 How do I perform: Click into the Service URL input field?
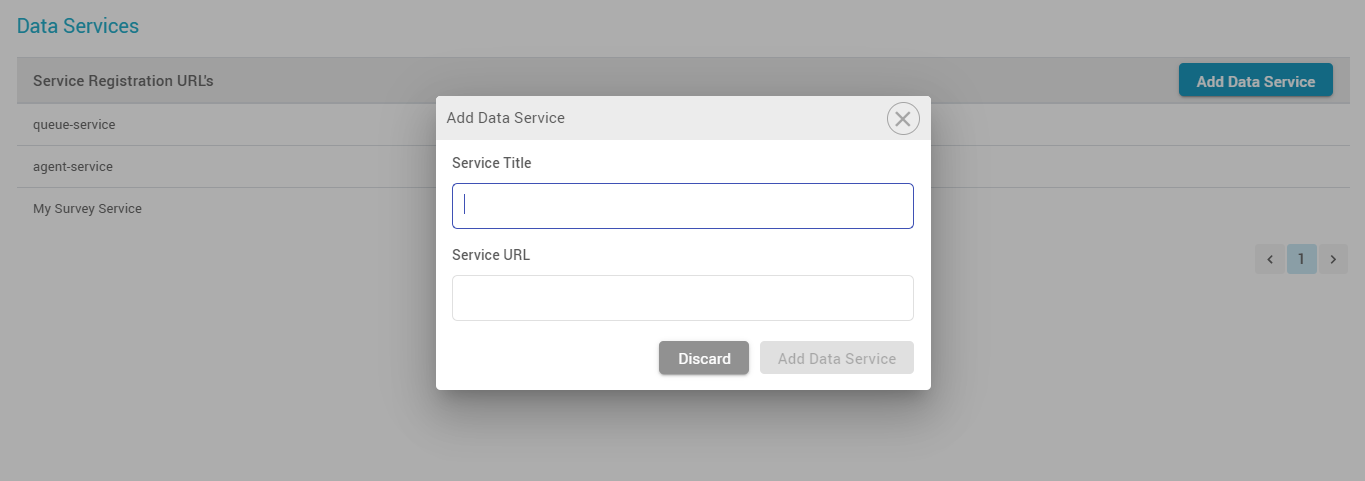click(682, 298)
